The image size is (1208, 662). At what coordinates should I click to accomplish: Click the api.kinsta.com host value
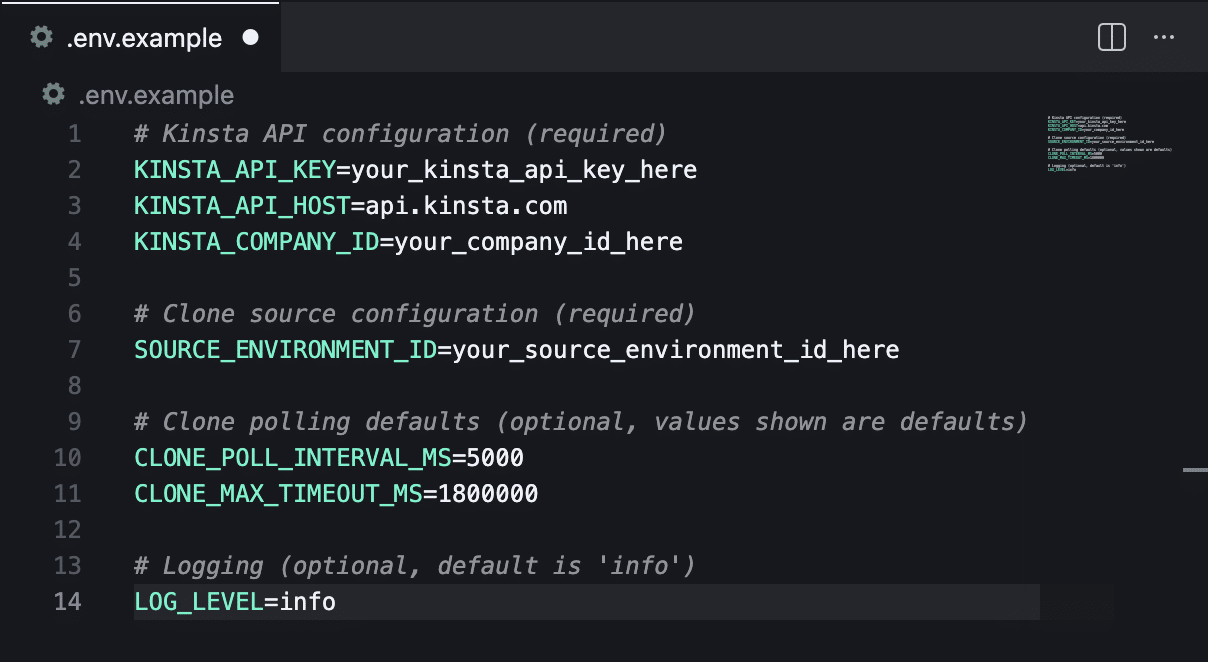tap(466, 206)
